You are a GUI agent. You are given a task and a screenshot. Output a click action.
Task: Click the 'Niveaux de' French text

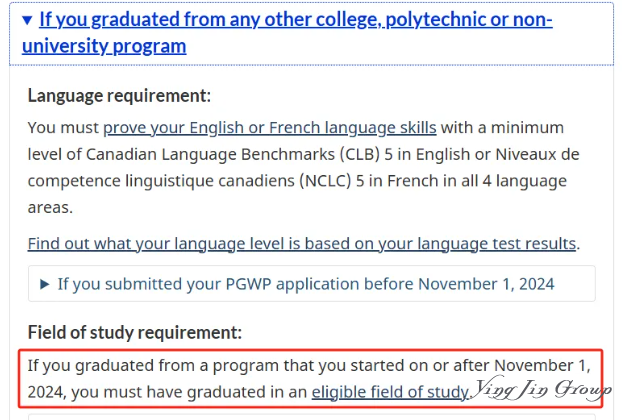[538, 154]
